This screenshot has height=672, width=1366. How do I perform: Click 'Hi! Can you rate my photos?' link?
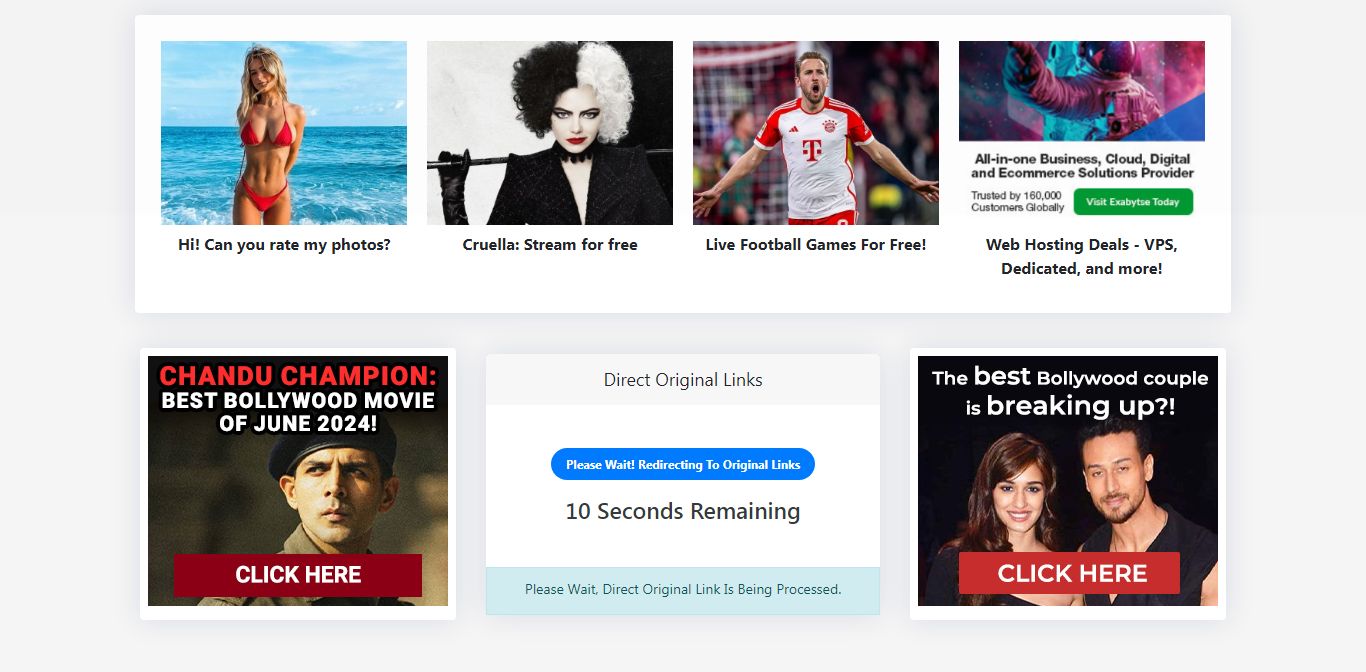284,244
